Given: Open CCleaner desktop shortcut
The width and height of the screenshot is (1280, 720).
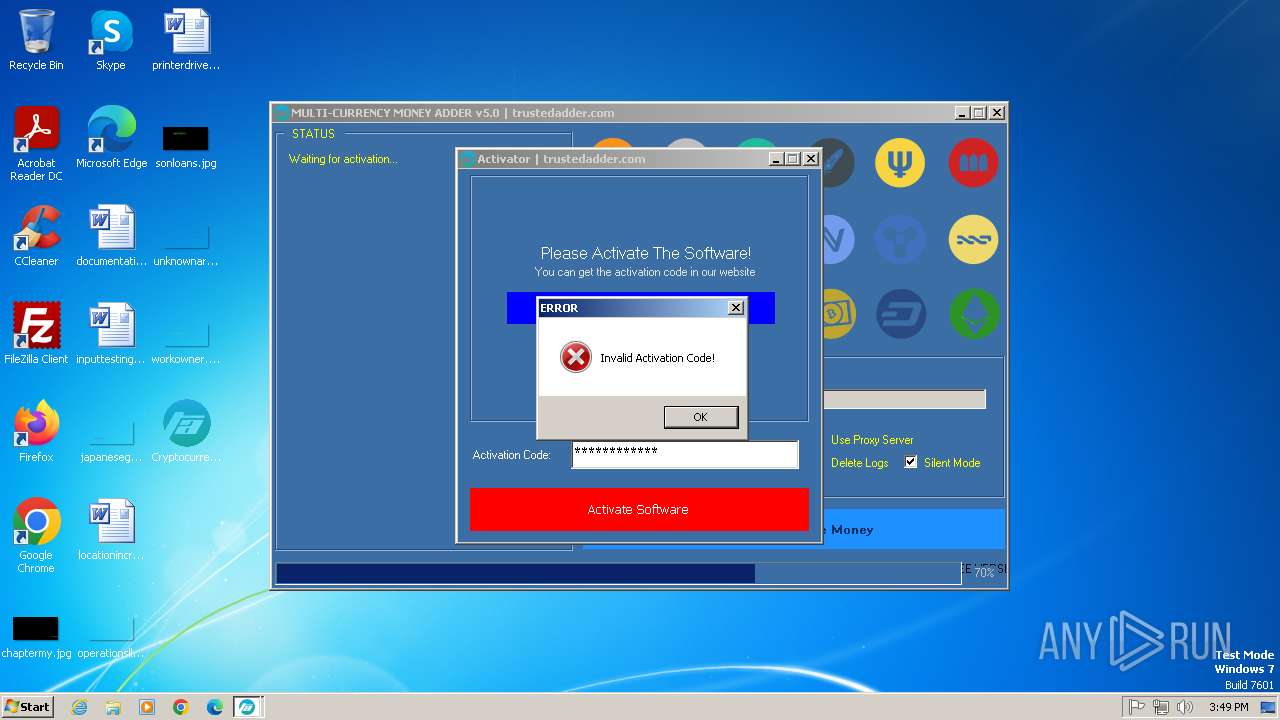Looking at the screenshot, I should [x=36, y=236].
